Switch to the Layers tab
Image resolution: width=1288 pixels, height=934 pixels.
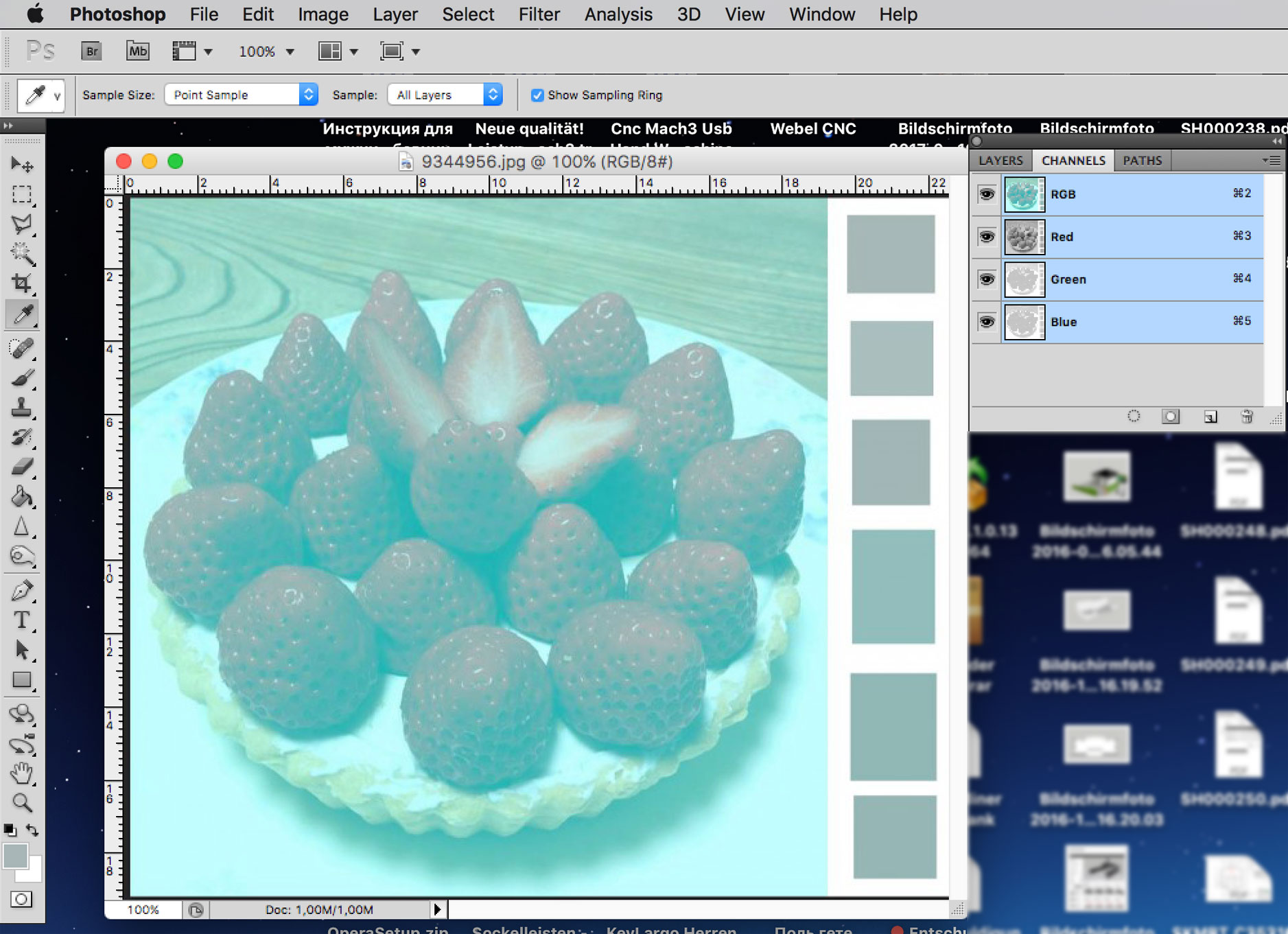(x=1000, y=161)
